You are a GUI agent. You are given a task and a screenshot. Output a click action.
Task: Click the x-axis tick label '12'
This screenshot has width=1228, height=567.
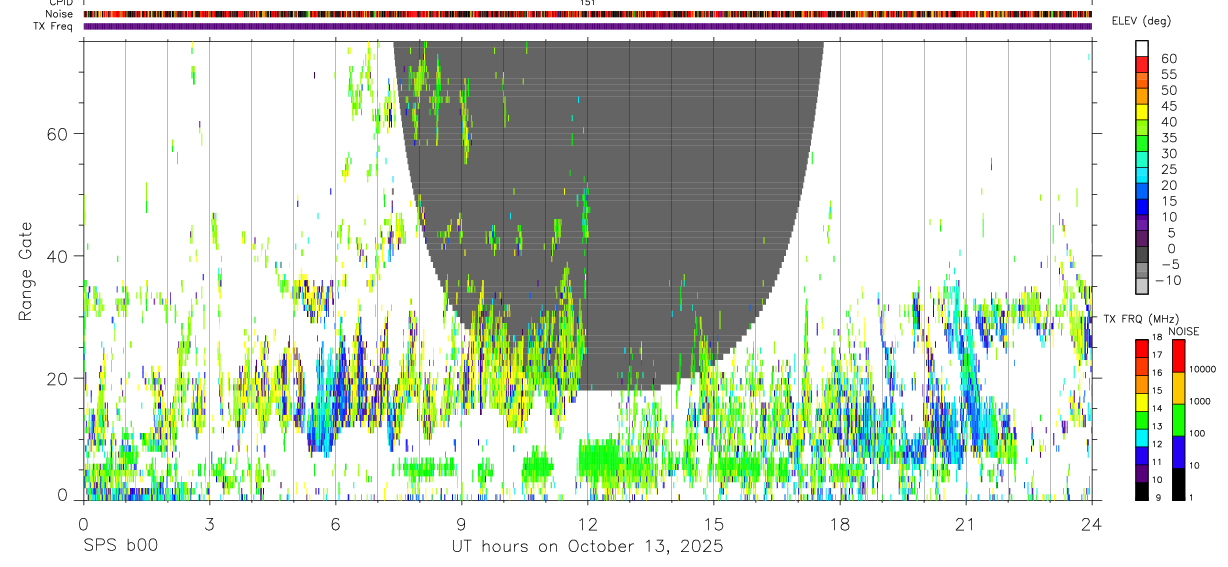pos(587,524)
